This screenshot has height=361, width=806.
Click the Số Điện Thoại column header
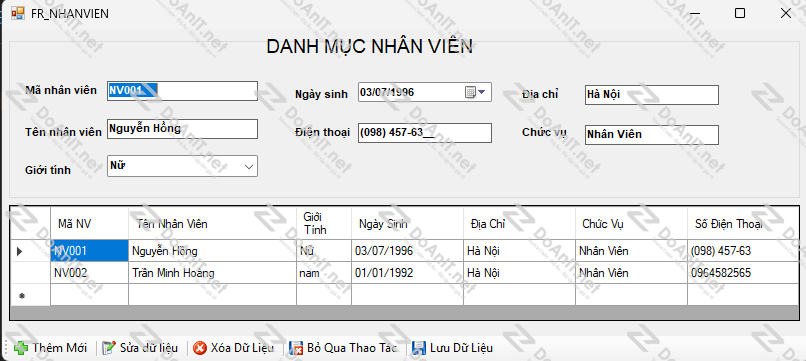743,223
